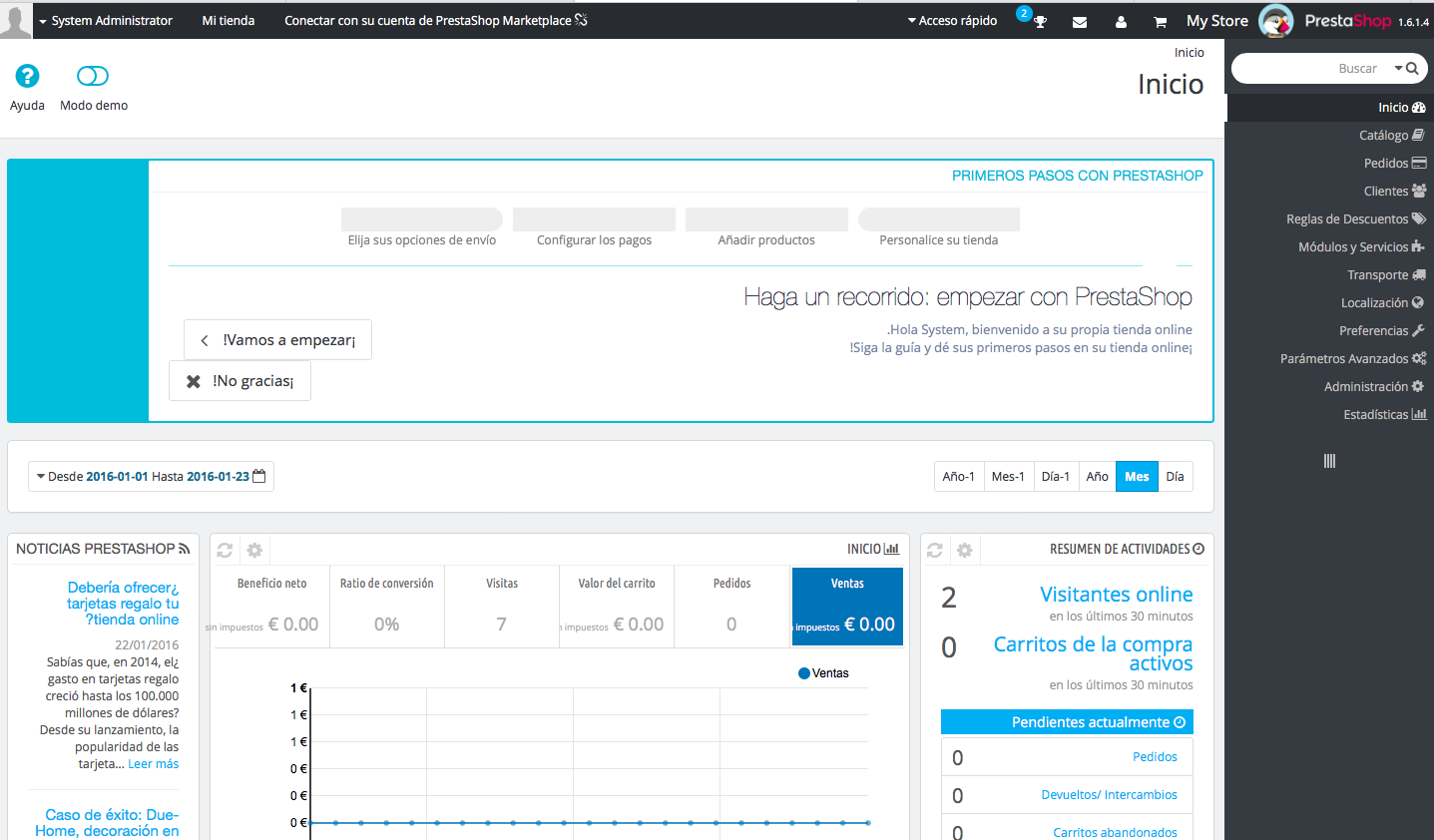
Task: Open news about tarjetas regalo
Action: (x=123, y=604)
